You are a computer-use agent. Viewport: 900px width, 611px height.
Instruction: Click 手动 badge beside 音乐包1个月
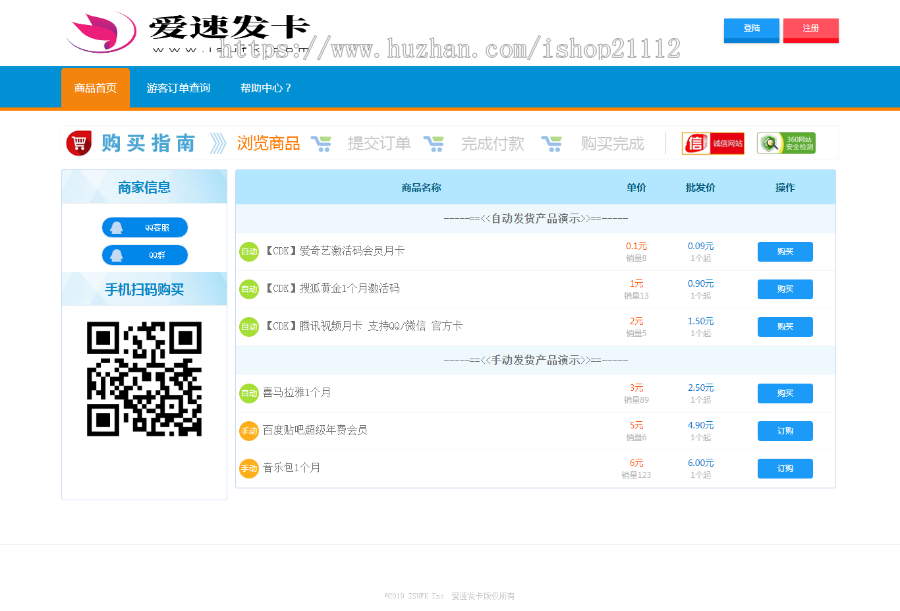coord(249,469)
